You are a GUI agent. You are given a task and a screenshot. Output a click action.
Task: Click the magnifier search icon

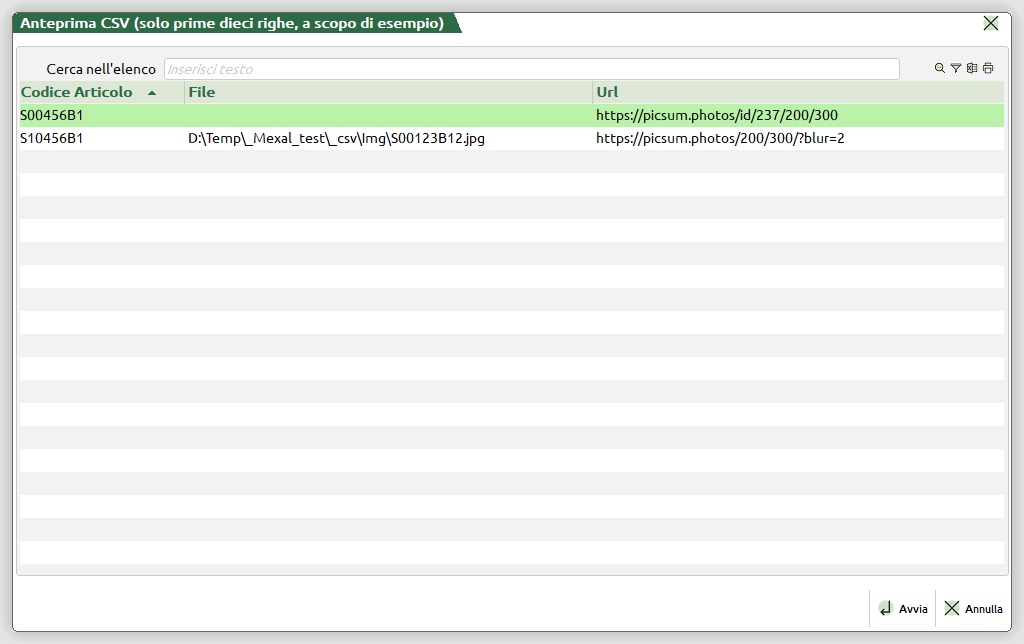(x=940, y=69)
